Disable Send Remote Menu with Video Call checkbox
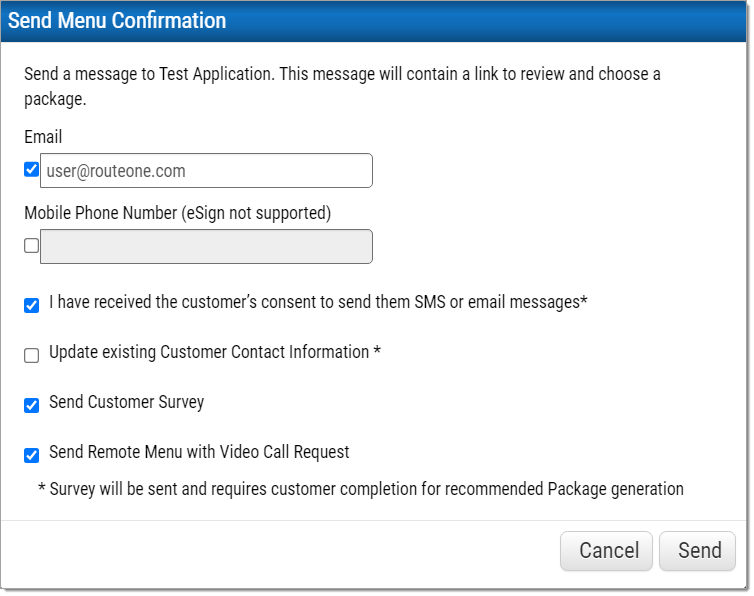The height and width of the screenshot is (596, 754). tap(31, 456)
